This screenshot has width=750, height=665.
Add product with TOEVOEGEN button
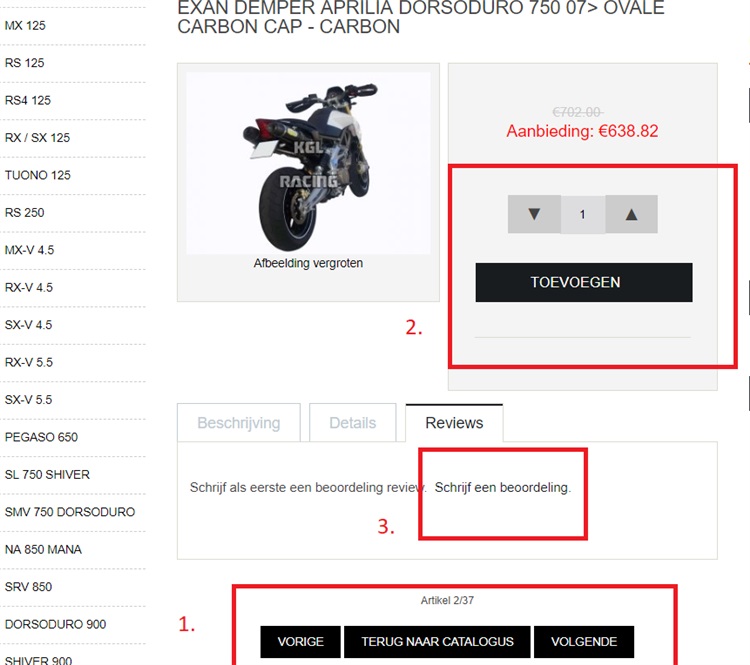[584, 282]
